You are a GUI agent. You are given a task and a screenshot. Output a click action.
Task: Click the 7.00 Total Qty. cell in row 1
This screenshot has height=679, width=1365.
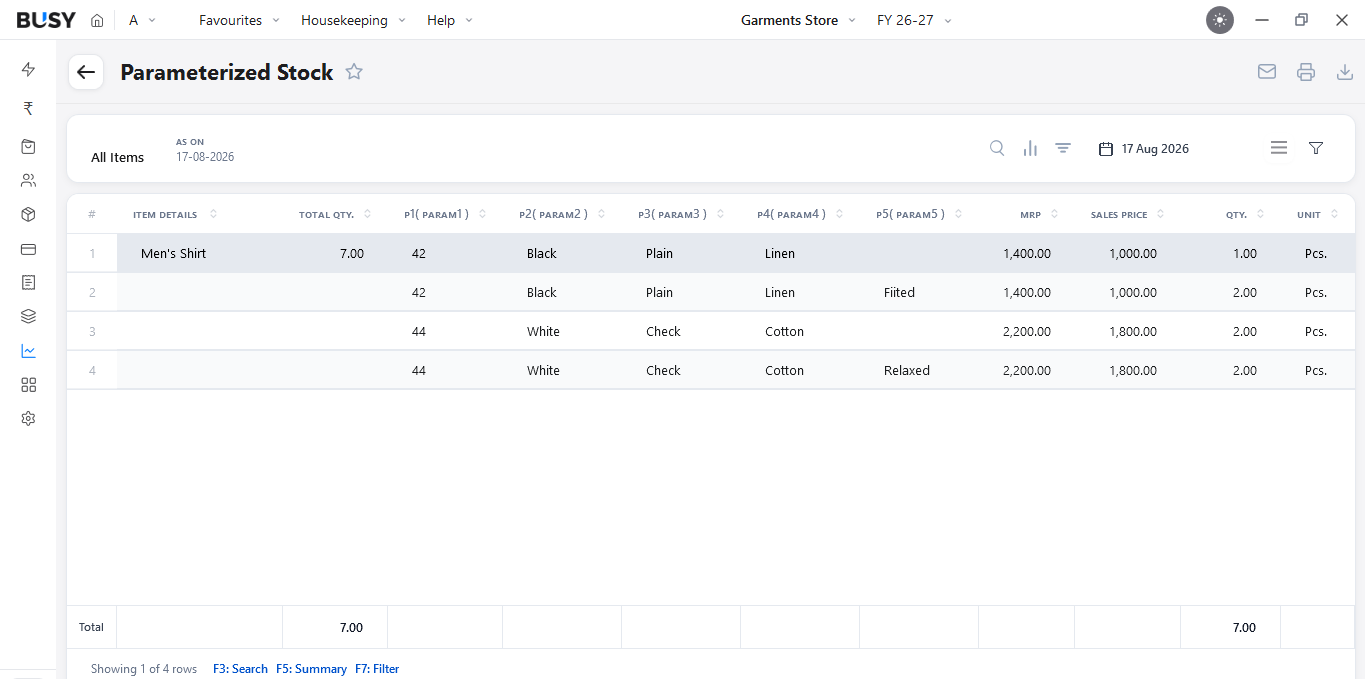coord(335,254)
